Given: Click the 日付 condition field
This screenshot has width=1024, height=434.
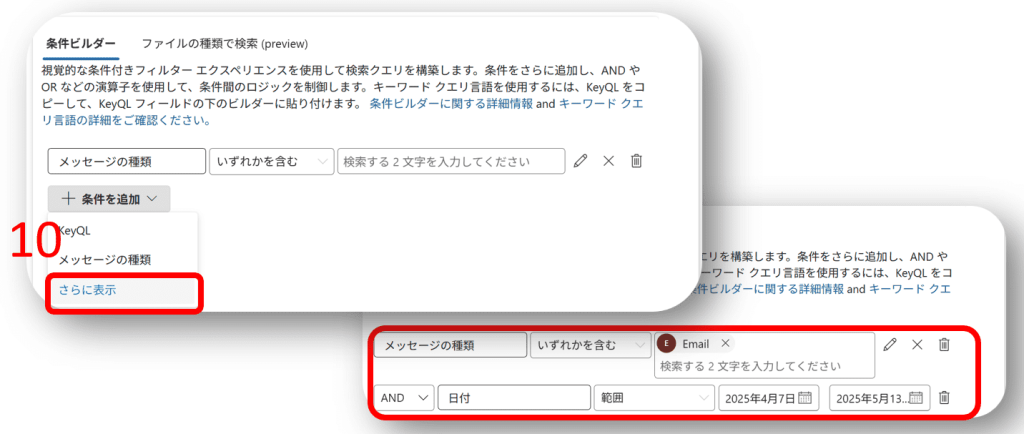Looking at the screenshot, I should coord(513,397).
